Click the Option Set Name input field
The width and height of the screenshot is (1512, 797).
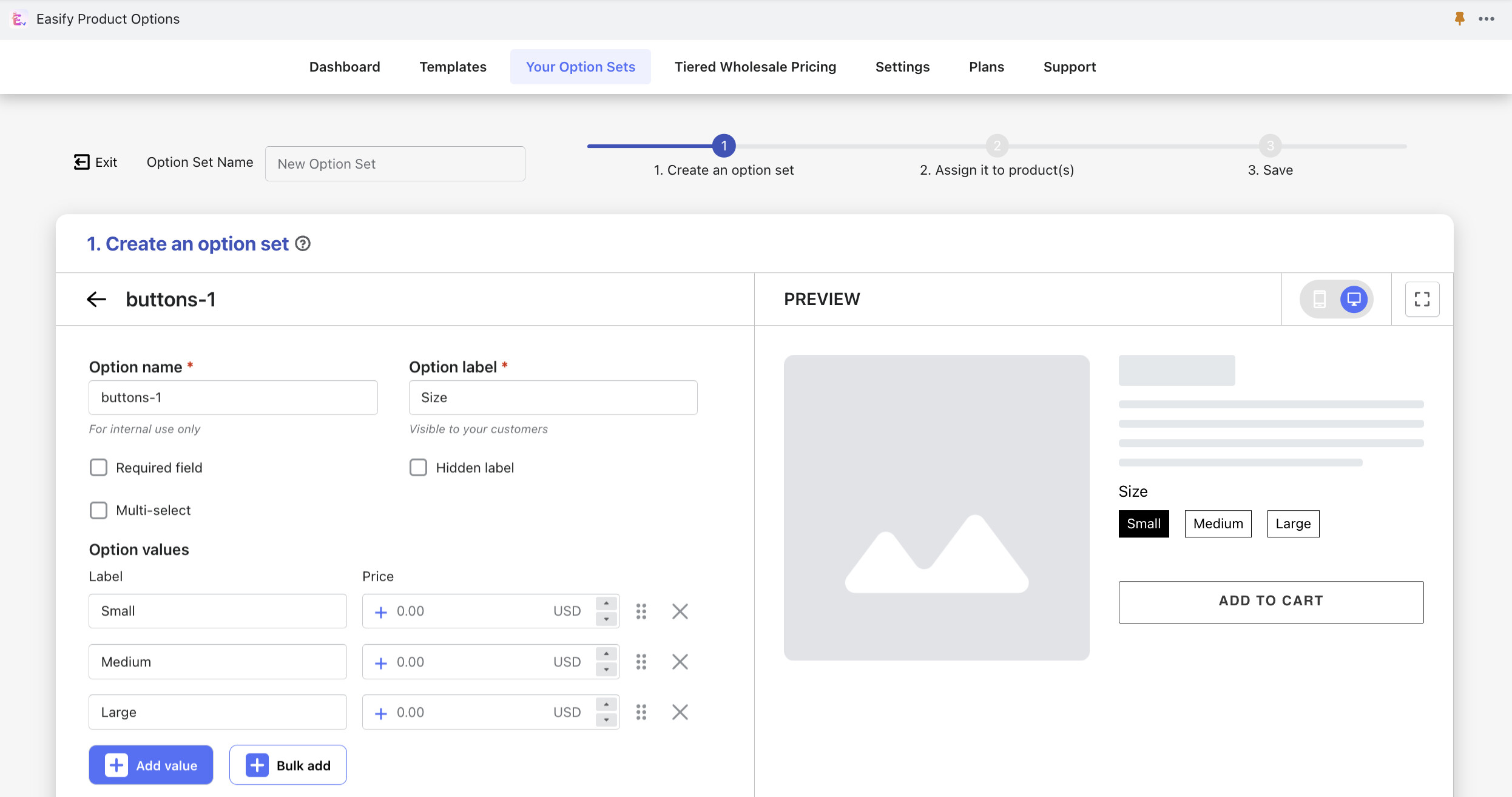[395, 164]
